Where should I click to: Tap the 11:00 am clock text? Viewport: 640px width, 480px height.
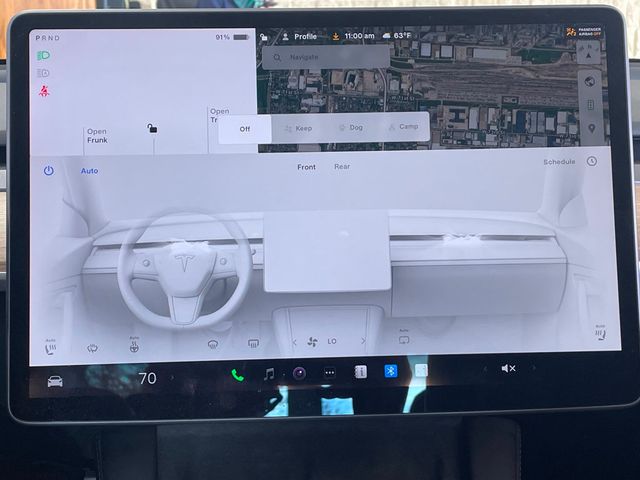(359, 36)
